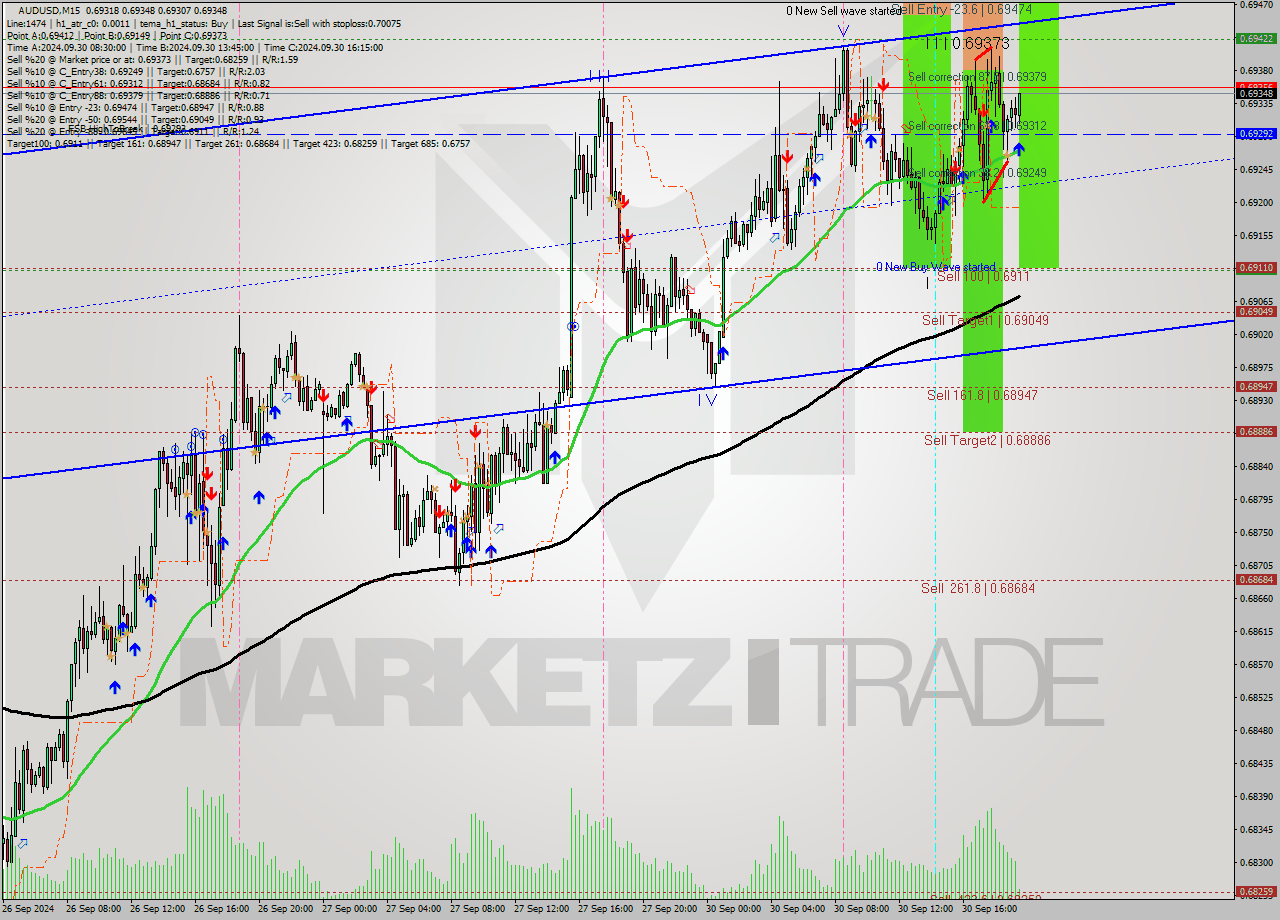Click the 'Sell 100 | 0.6911' label
The height and width of the screenshot is (920, 1280).
coord(983,276)
